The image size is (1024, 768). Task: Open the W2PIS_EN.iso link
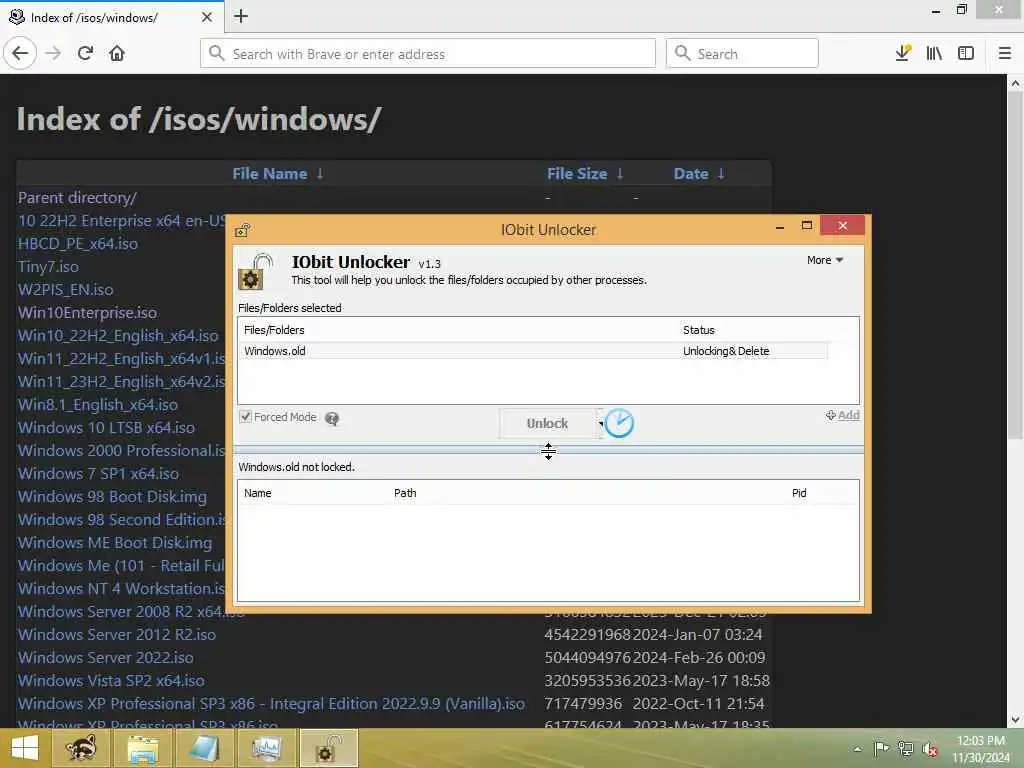(x=65, y=289)
